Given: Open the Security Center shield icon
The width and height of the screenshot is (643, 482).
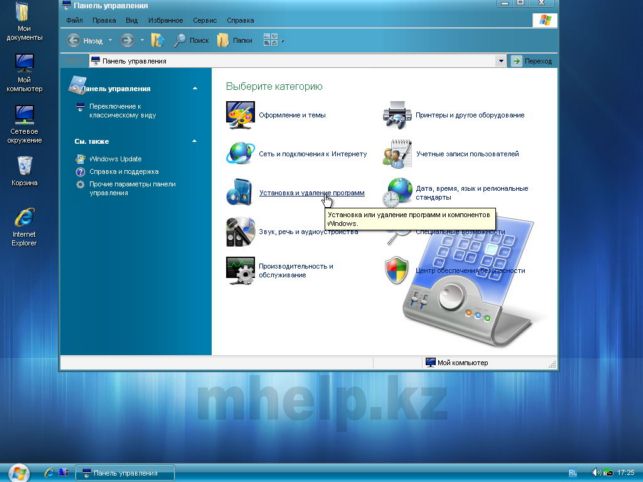Looking at the screenshot, I should [x=397, y=270].
